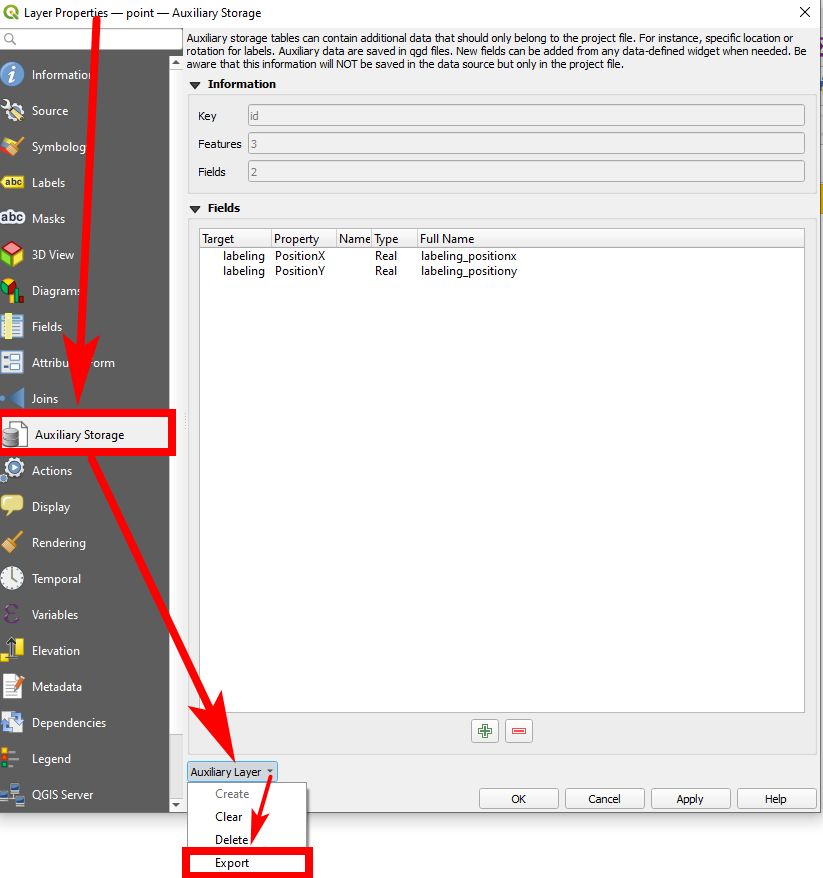
Task: Open the Legend list icon
Action: point(11,758)
